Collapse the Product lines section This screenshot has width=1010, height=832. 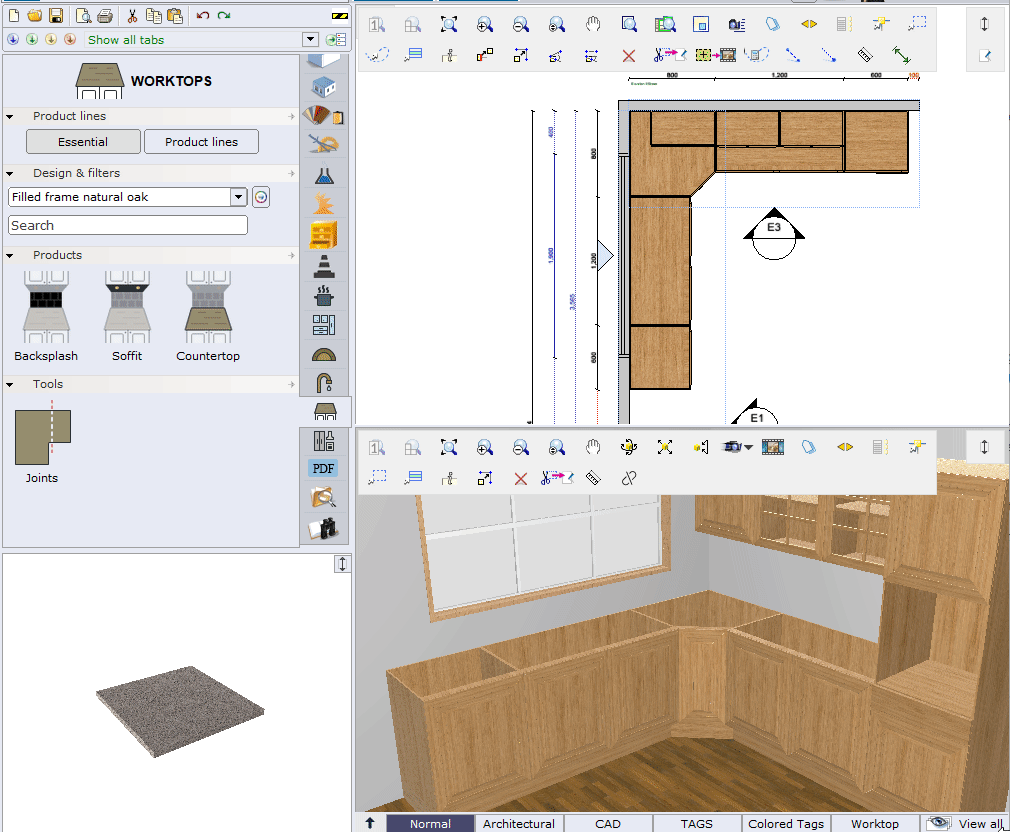[10, 117]
